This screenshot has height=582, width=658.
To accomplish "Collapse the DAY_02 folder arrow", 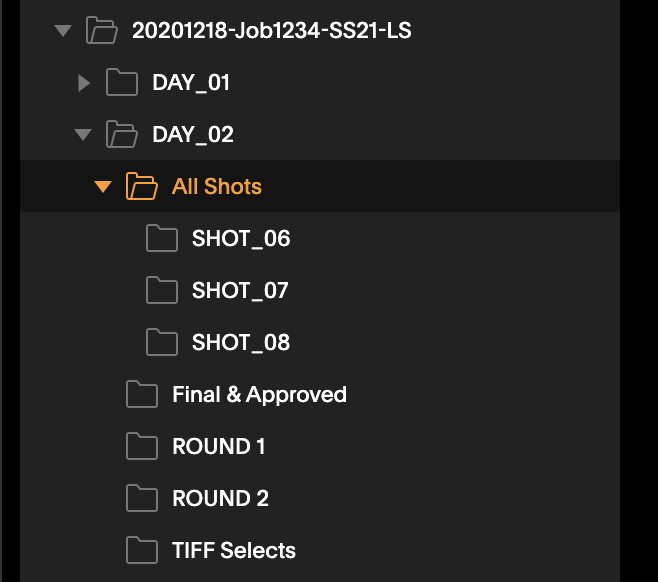I will coord(83,135).
